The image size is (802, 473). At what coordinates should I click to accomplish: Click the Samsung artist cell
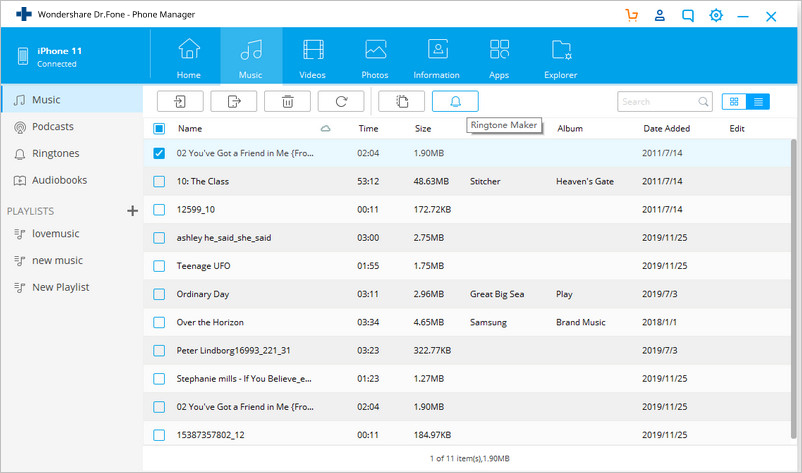488,322
